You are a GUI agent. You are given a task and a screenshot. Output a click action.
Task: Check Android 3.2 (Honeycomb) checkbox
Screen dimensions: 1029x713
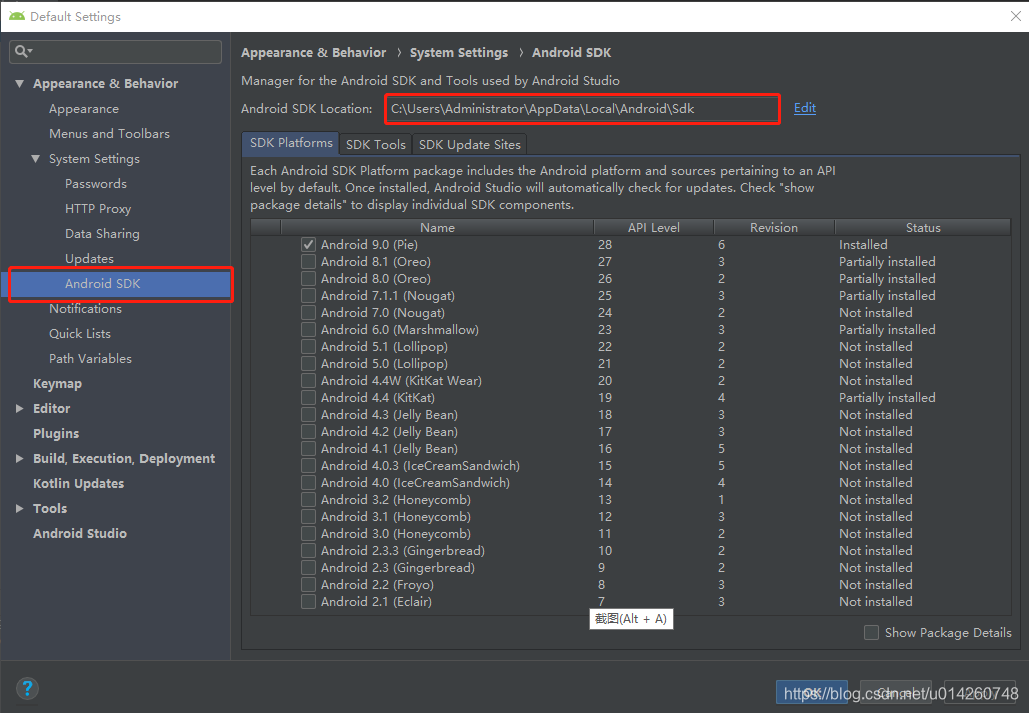[308, 500]
